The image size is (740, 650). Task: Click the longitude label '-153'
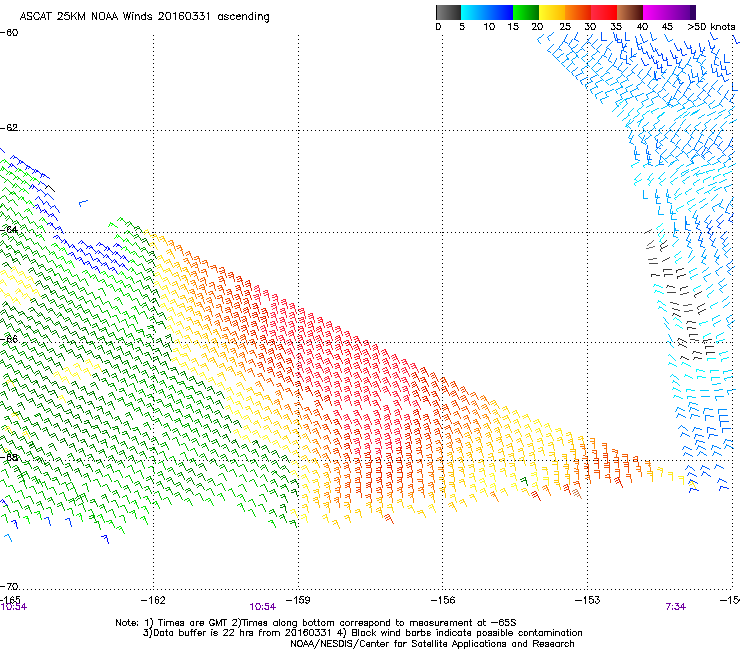pyautogui.click(x=588, y=600)
